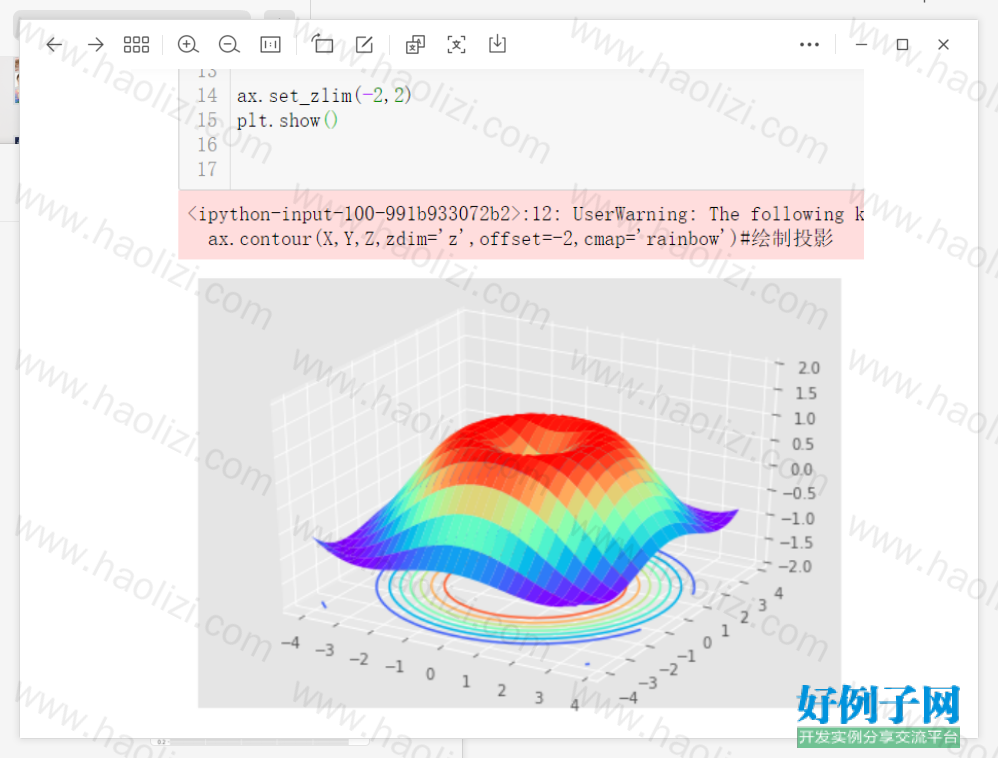Rotate the image
Screen dimensions: 998x758
tap(322, 44)
